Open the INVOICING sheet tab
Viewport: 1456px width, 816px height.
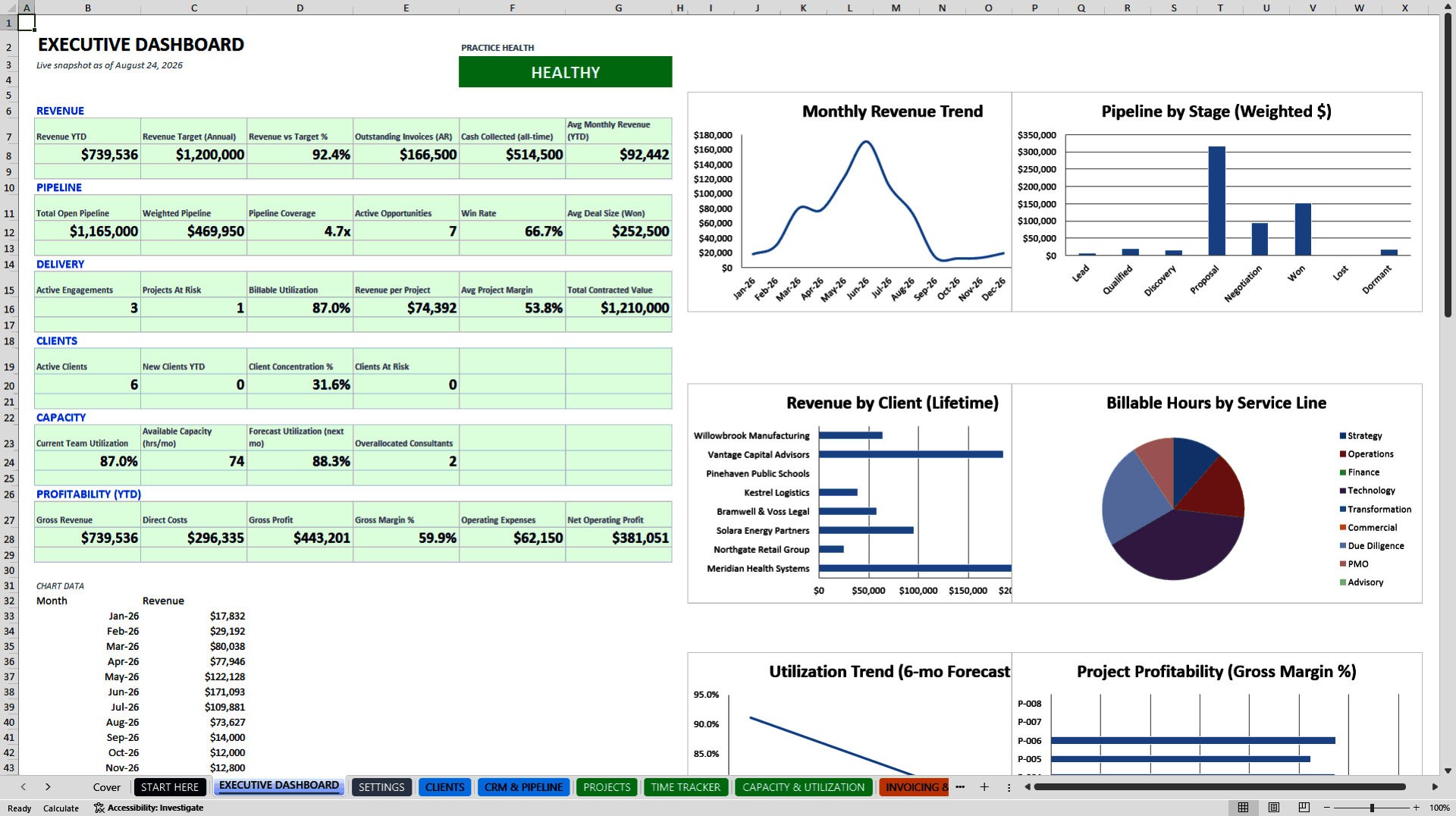click(915, 787)
